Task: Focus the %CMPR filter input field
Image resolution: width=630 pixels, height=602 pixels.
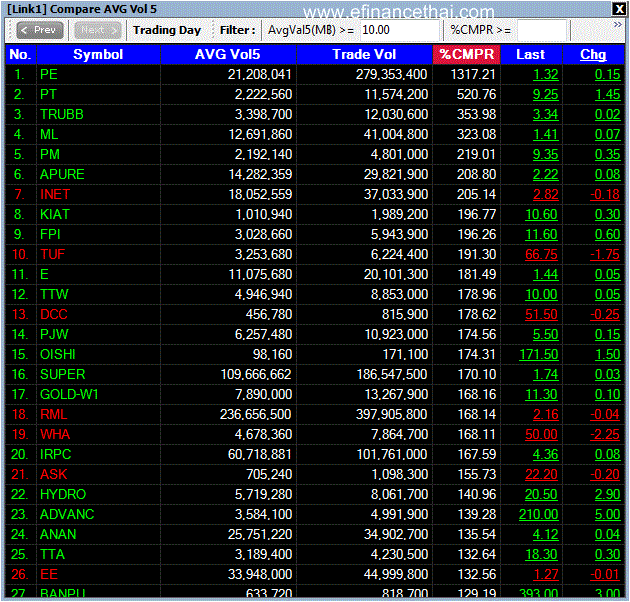Action: point(542,30)
